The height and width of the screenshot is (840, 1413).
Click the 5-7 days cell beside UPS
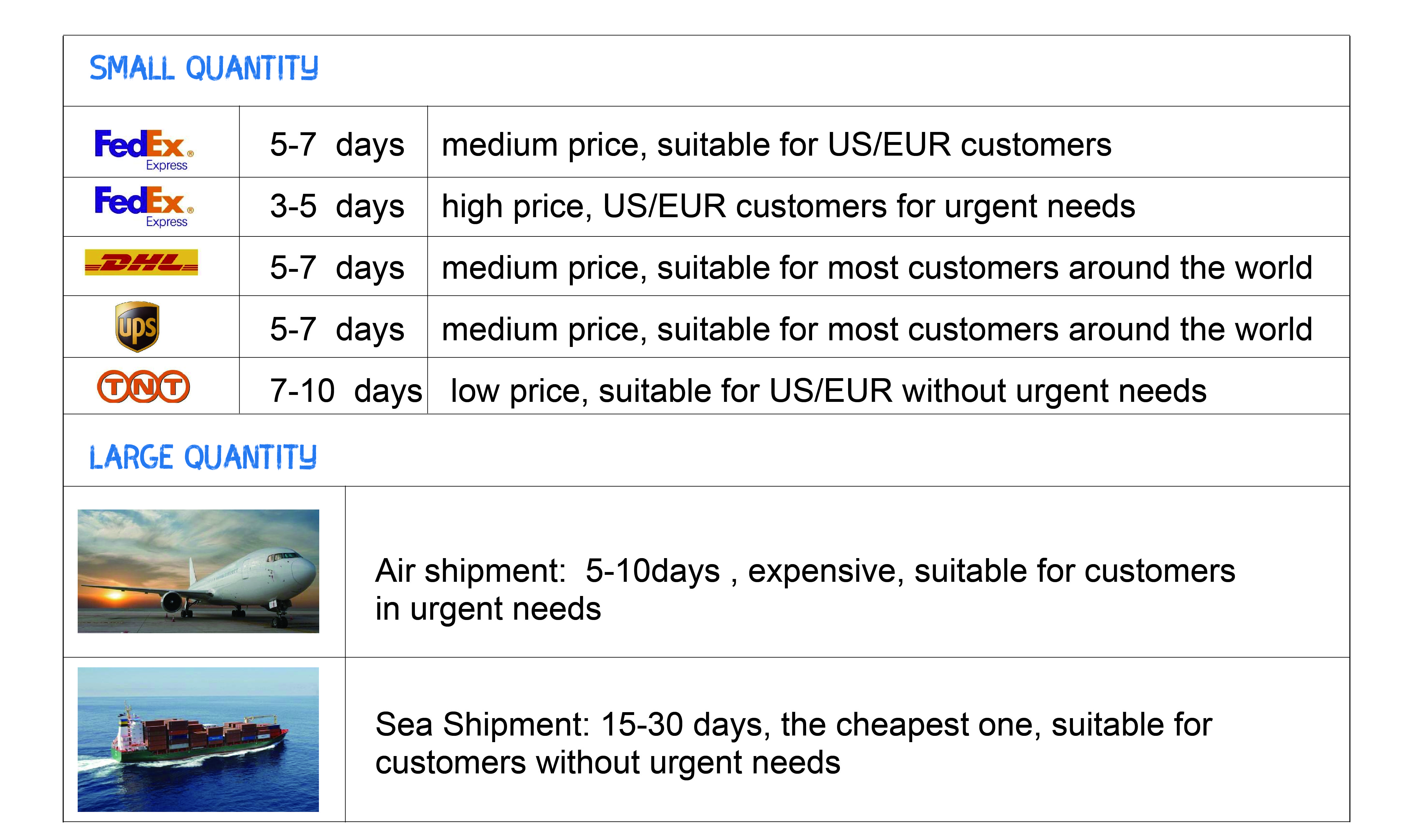337,329
